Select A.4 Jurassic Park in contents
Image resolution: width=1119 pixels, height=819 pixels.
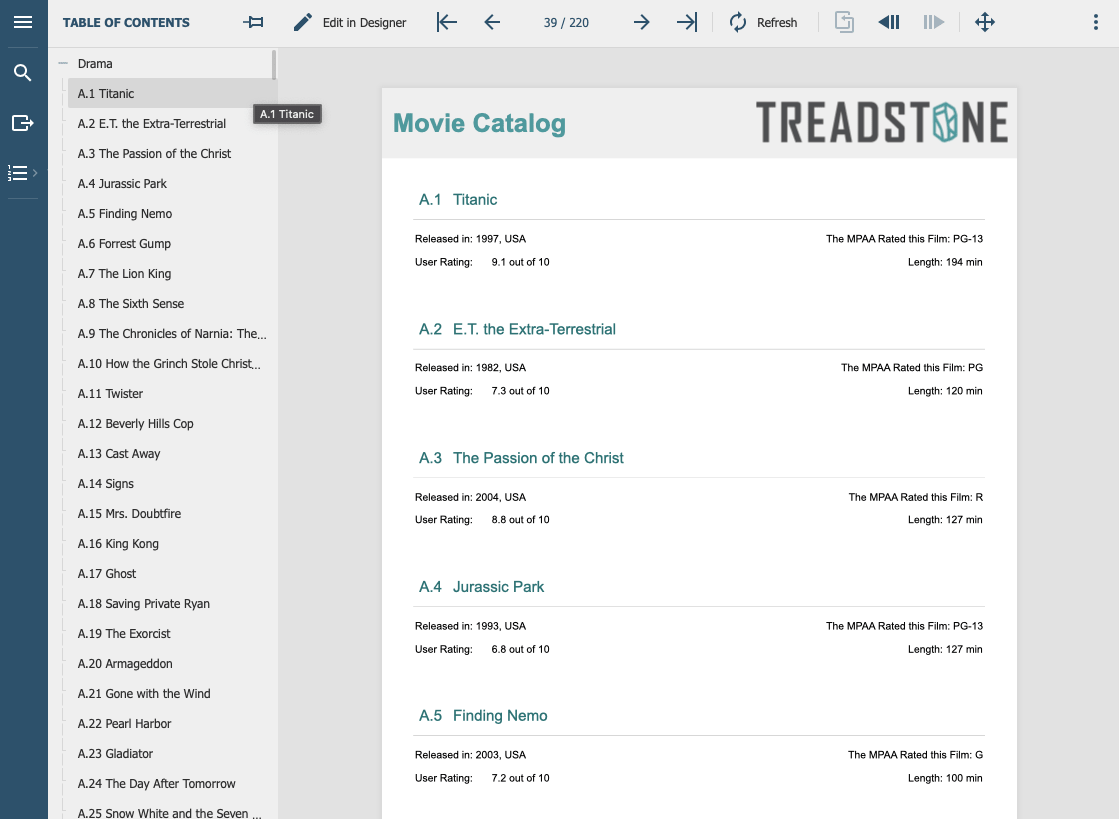(122, 184)
